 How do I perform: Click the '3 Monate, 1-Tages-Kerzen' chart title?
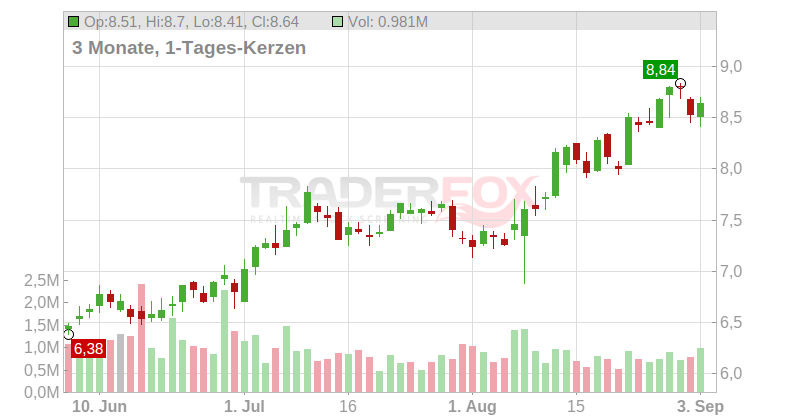(189, 47)
